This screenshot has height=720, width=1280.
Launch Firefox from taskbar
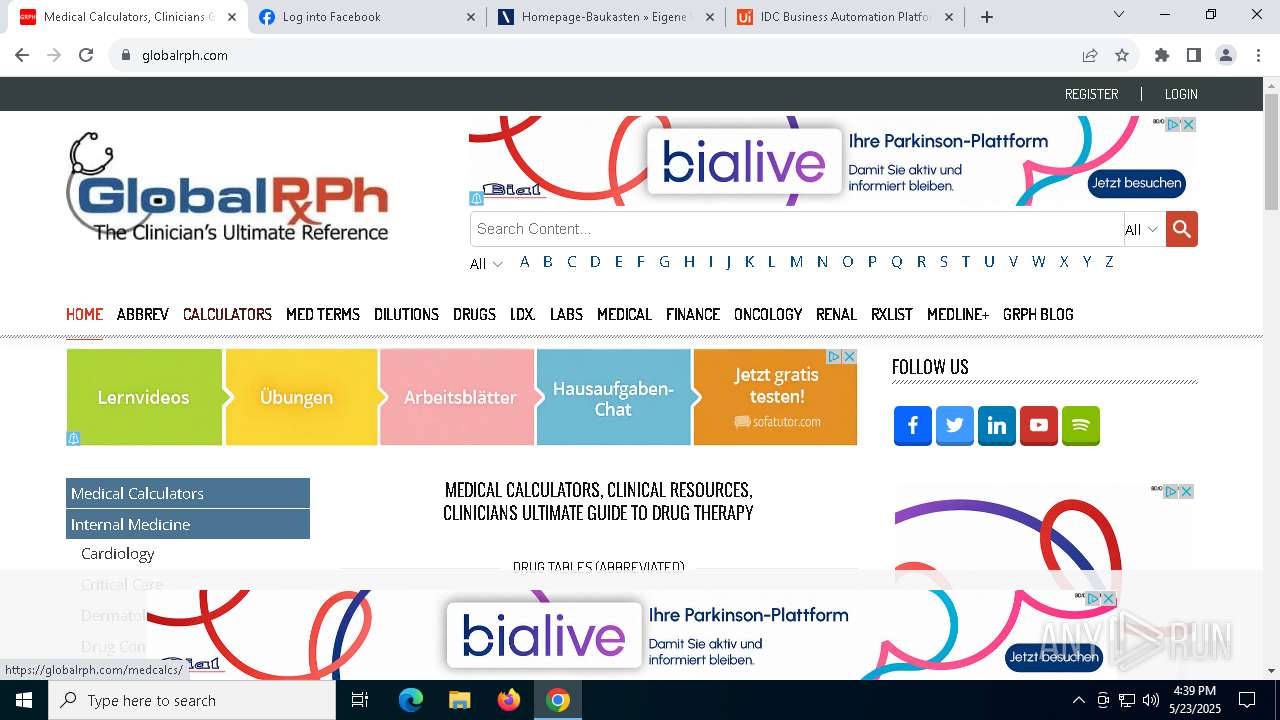[x=508, y=700]
